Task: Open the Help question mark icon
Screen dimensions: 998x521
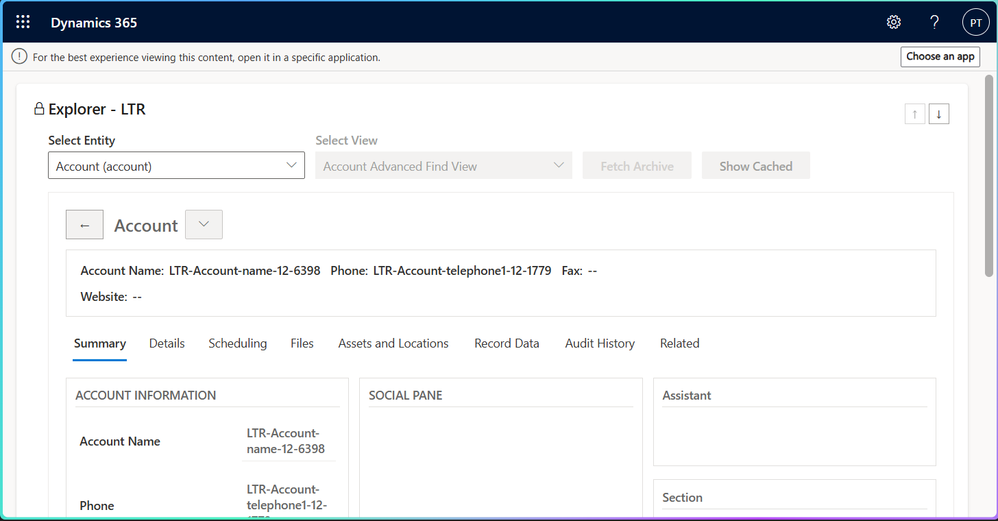Action: tap(934, 22)
